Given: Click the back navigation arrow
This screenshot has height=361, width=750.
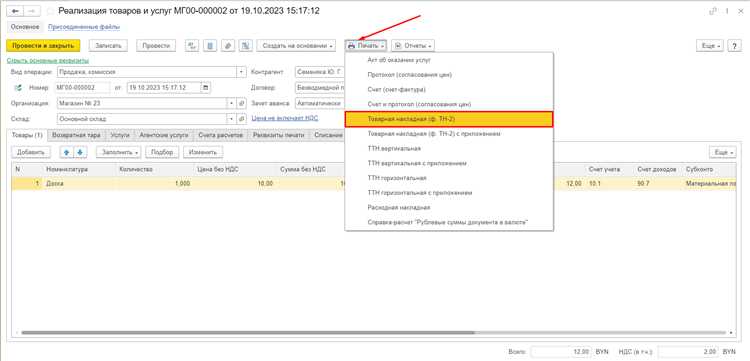Looking at the screenshot, I should tap(15, 11).
